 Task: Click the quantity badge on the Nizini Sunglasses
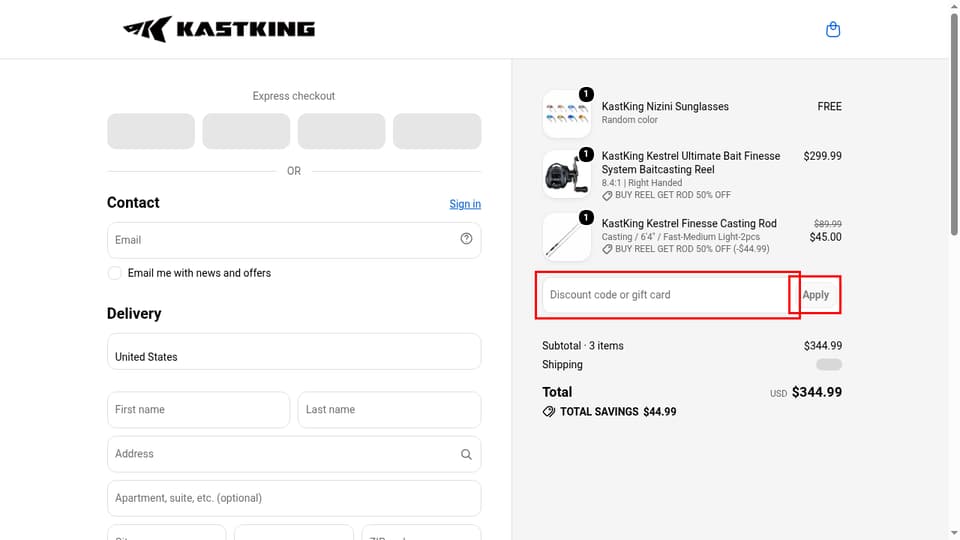pos(586,94)
